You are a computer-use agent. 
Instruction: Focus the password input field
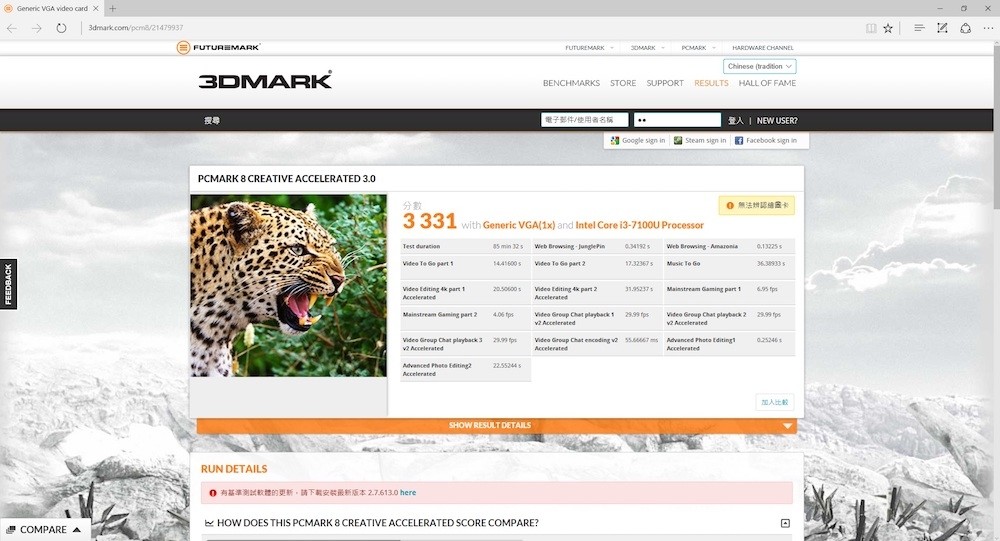[x=677, y=120]
